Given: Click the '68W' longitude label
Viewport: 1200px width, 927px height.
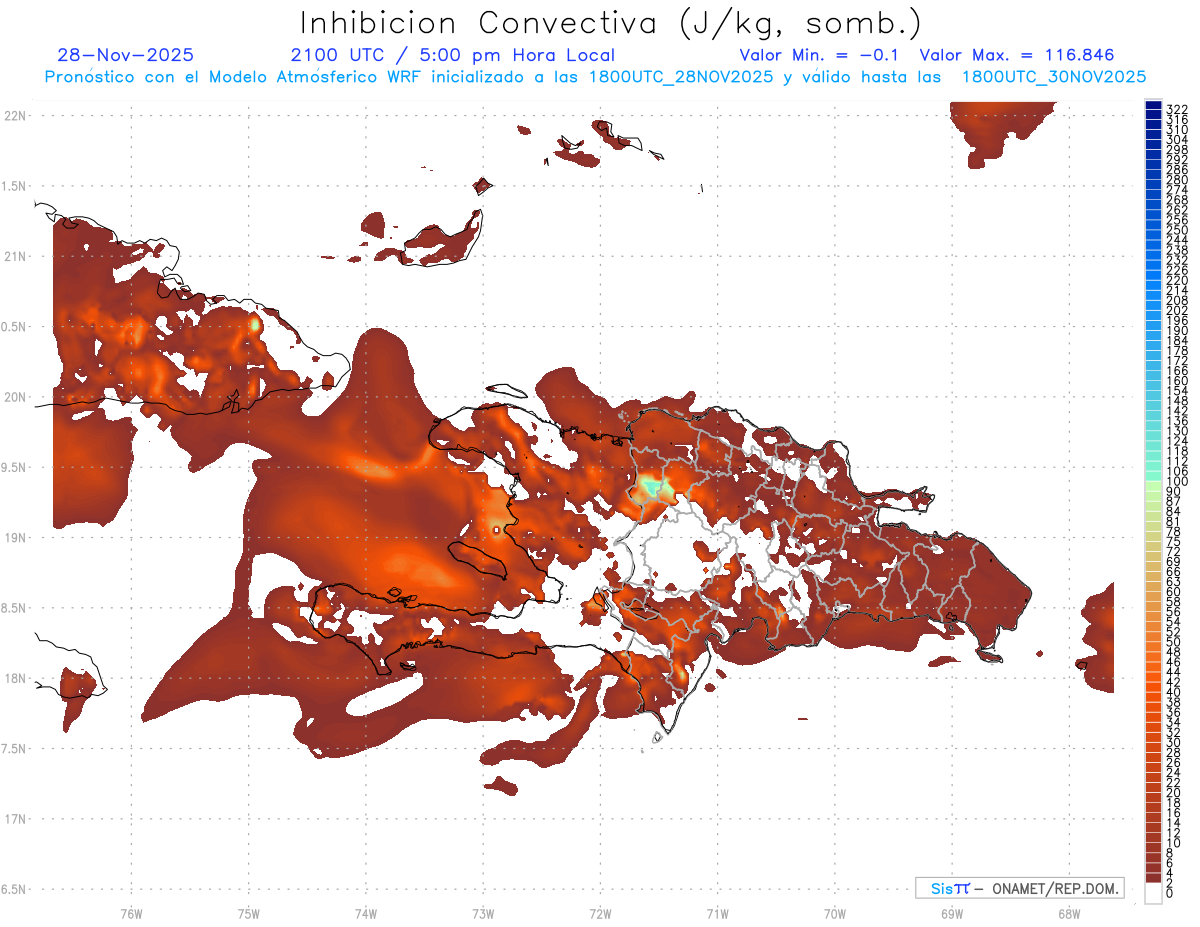Looking at the screenshot, I should (1069, 913).
